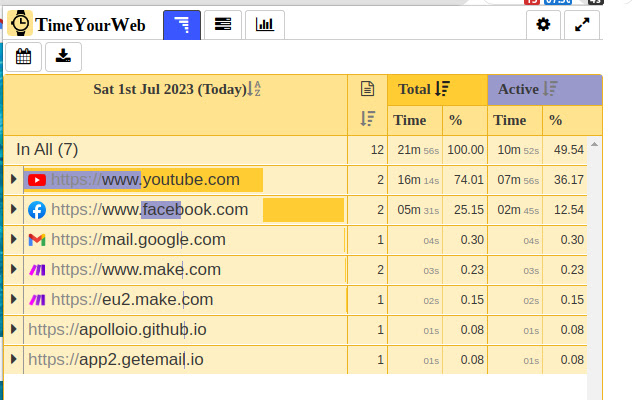
Task: Expand the mail.google.com row
Action: pyautogui.click(x=13, y=240)
